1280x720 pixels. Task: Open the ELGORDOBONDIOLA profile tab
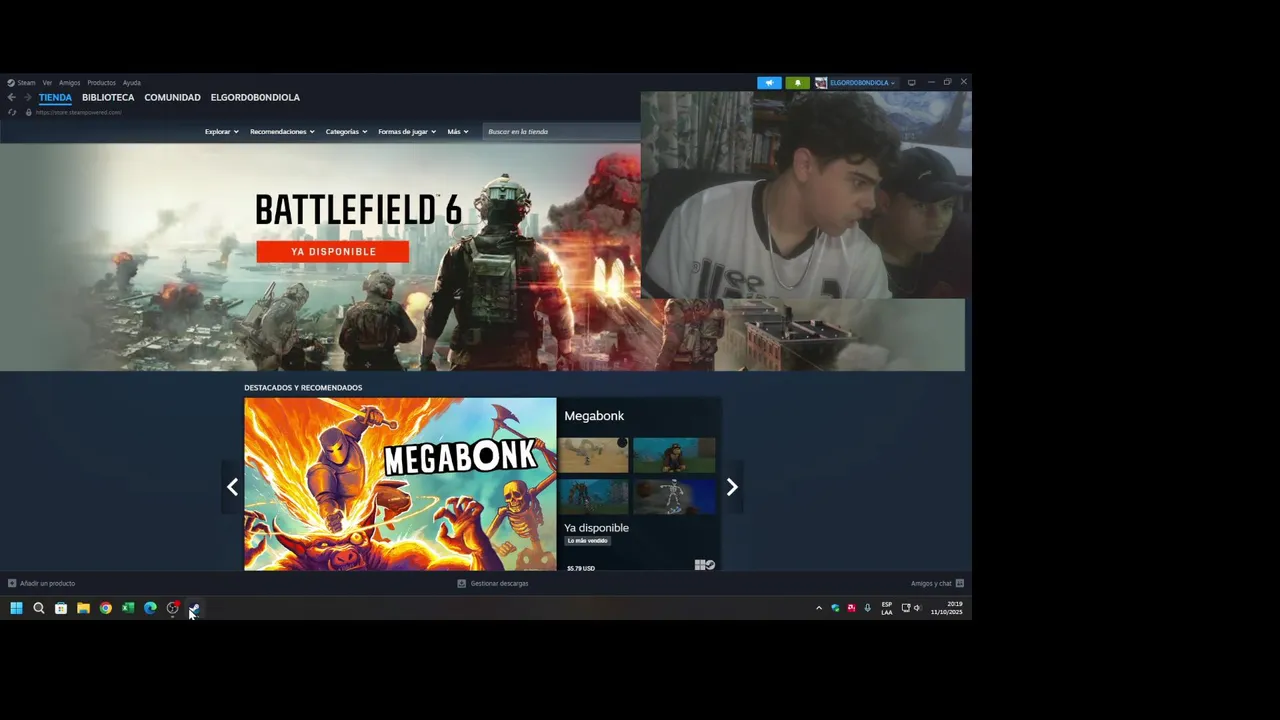255,97
